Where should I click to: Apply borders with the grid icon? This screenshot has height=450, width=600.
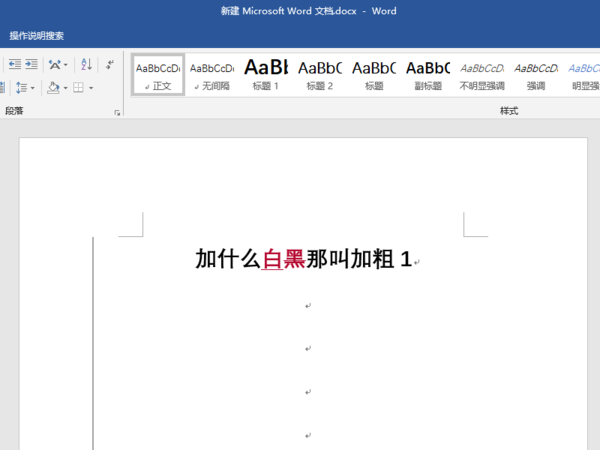(x=78, y=88)
